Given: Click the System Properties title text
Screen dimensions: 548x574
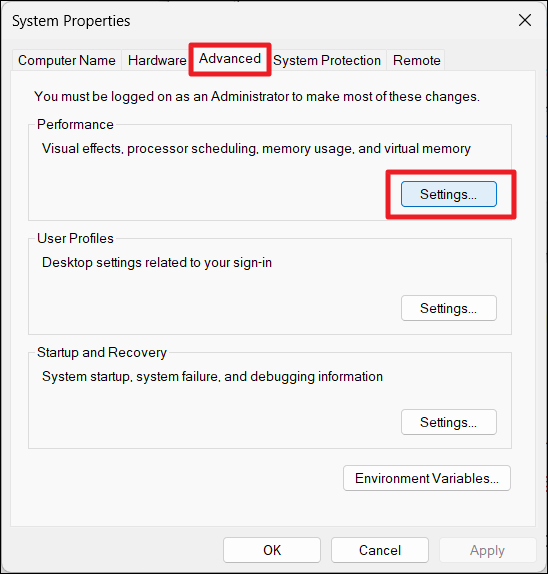Looking at the screenshot, I should [x=71, y=21].
